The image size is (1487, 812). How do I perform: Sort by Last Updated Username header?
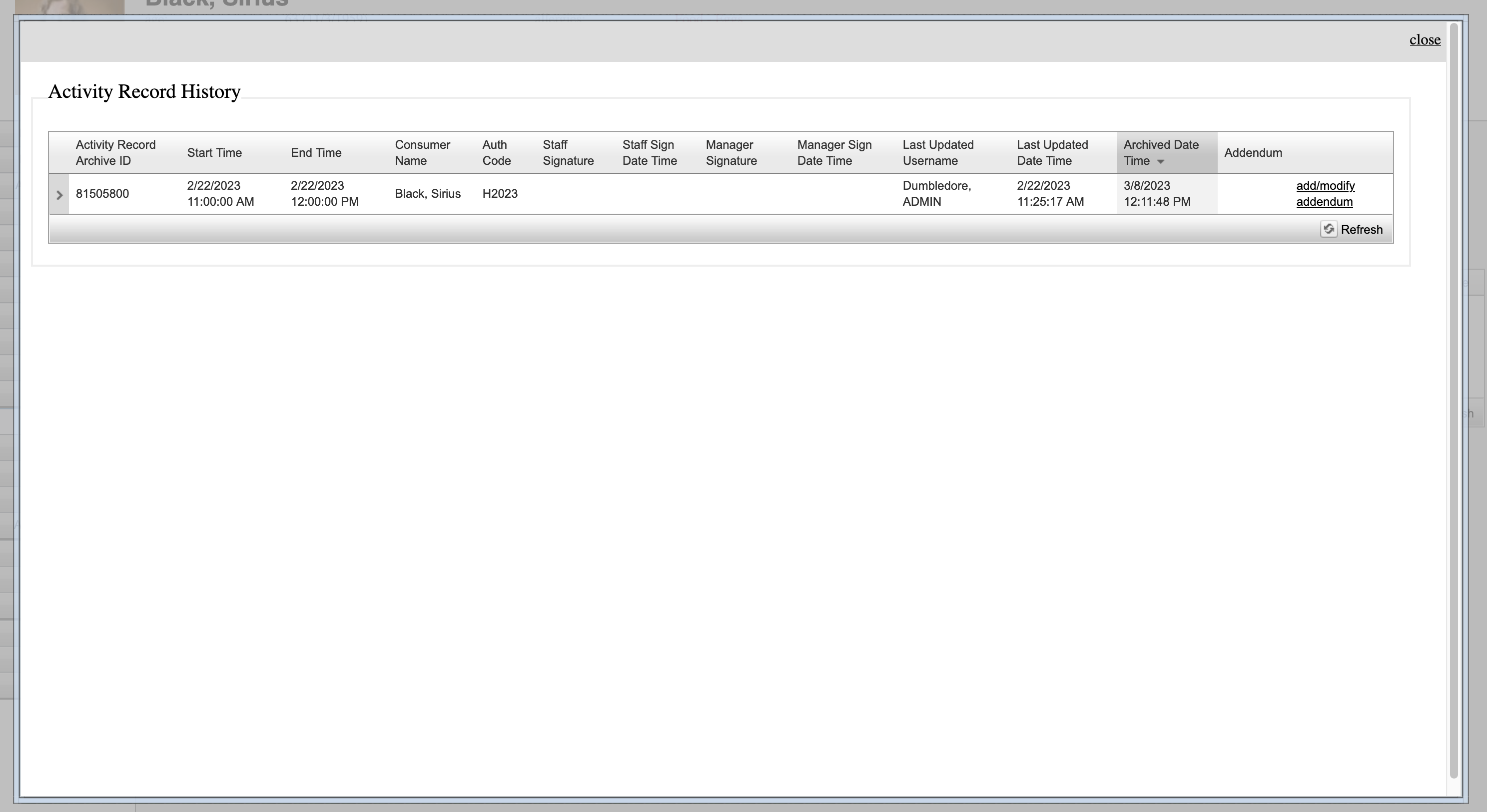tap(938, 153)
